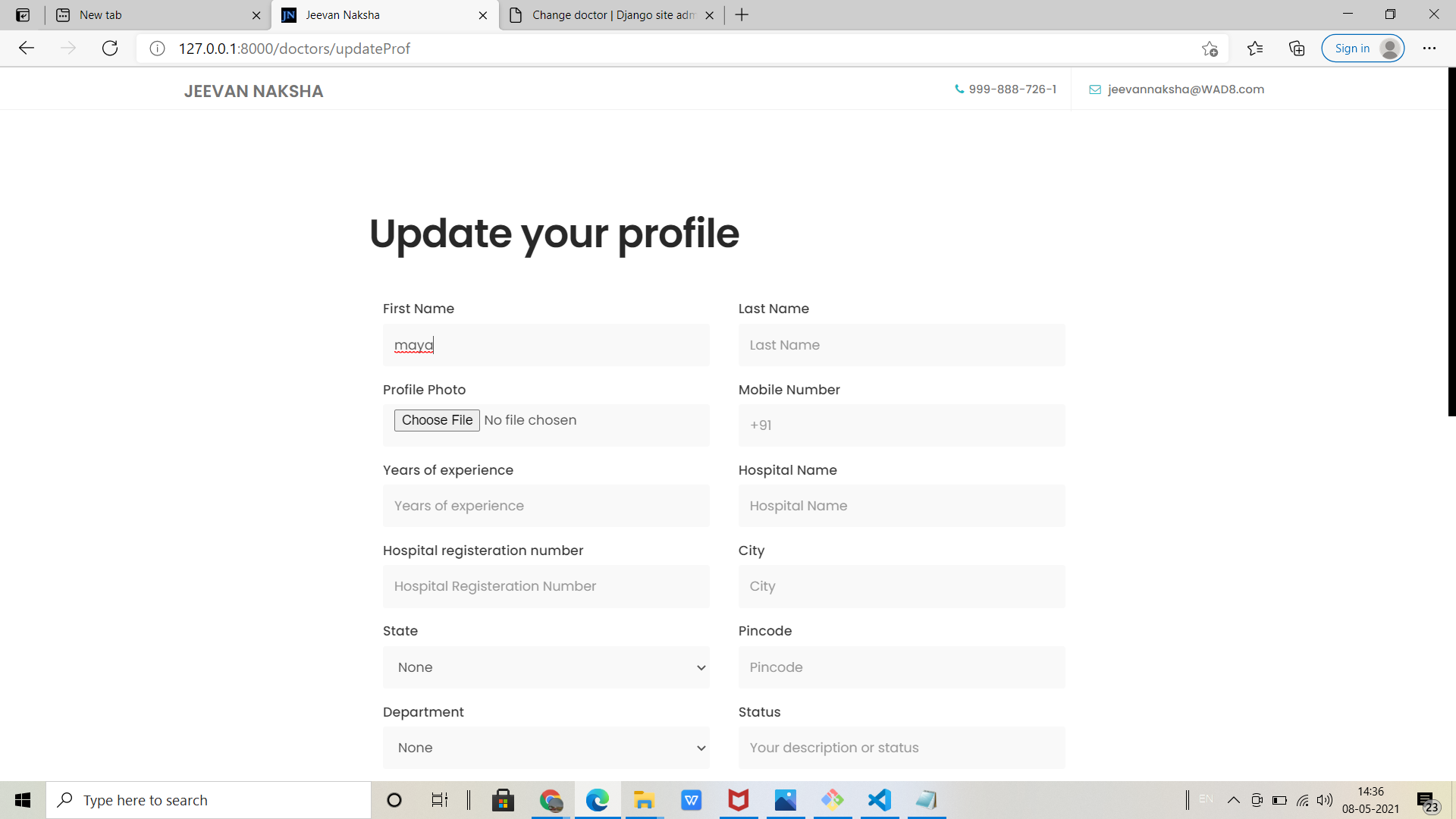This screenshot has width=1456, height=819.
Task: Expand the State dropdown
Action: (546, 667)
